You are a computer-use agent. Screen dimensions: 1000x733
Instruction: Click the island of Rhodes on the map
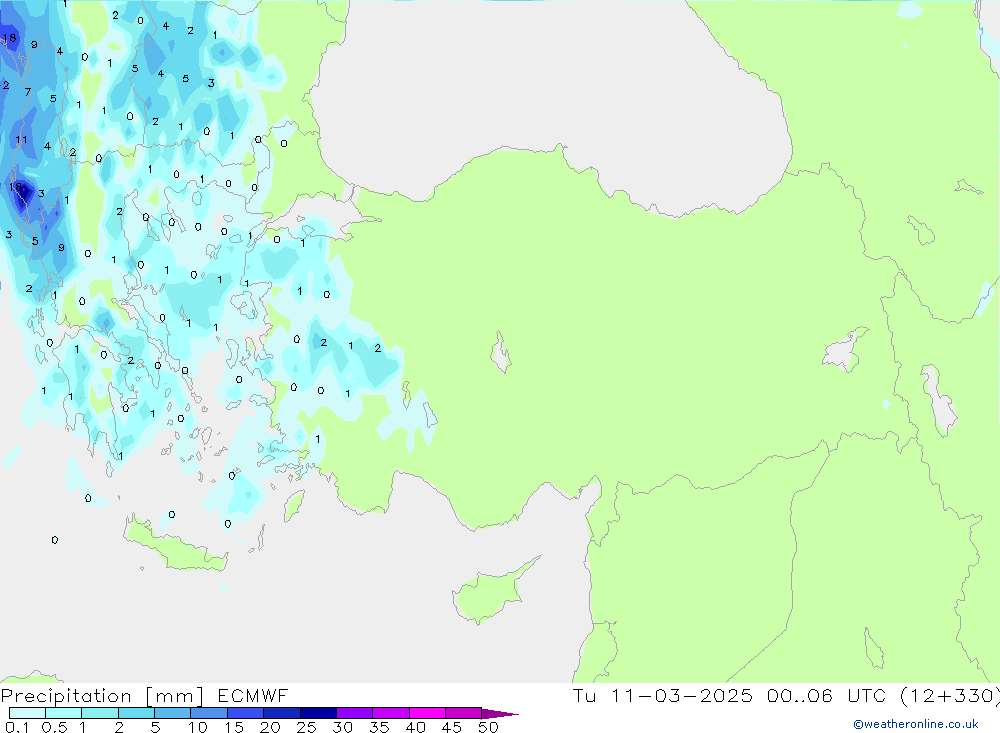click(x=293, y=505)
